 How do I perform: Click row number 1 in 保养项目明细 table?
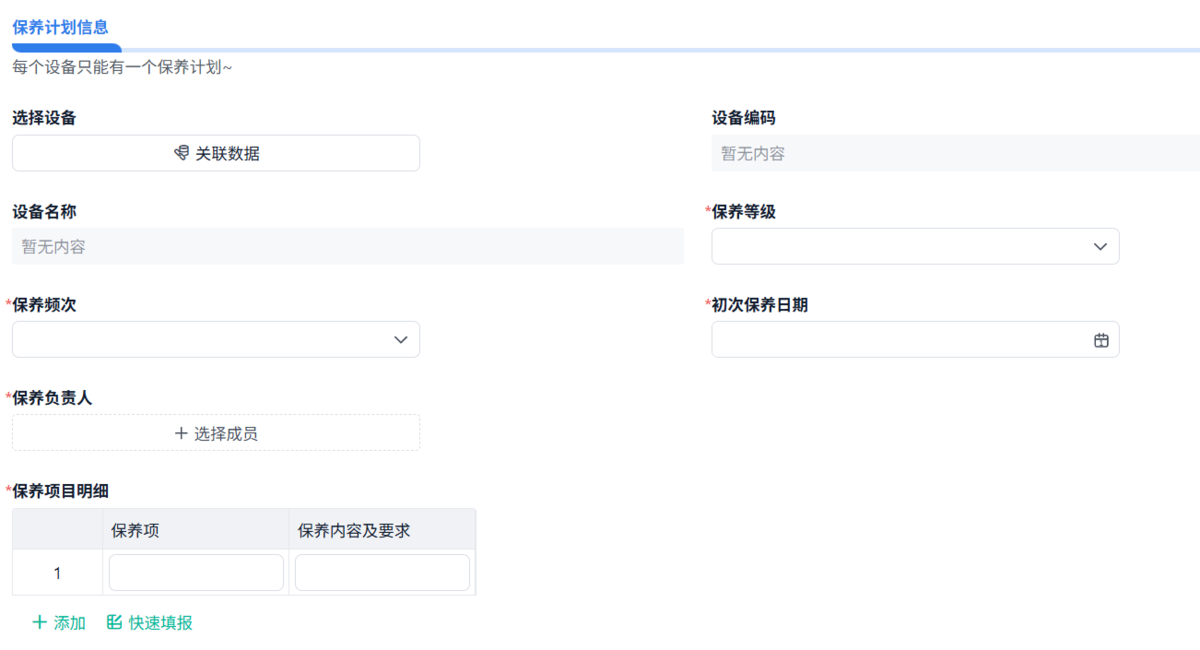57,571
